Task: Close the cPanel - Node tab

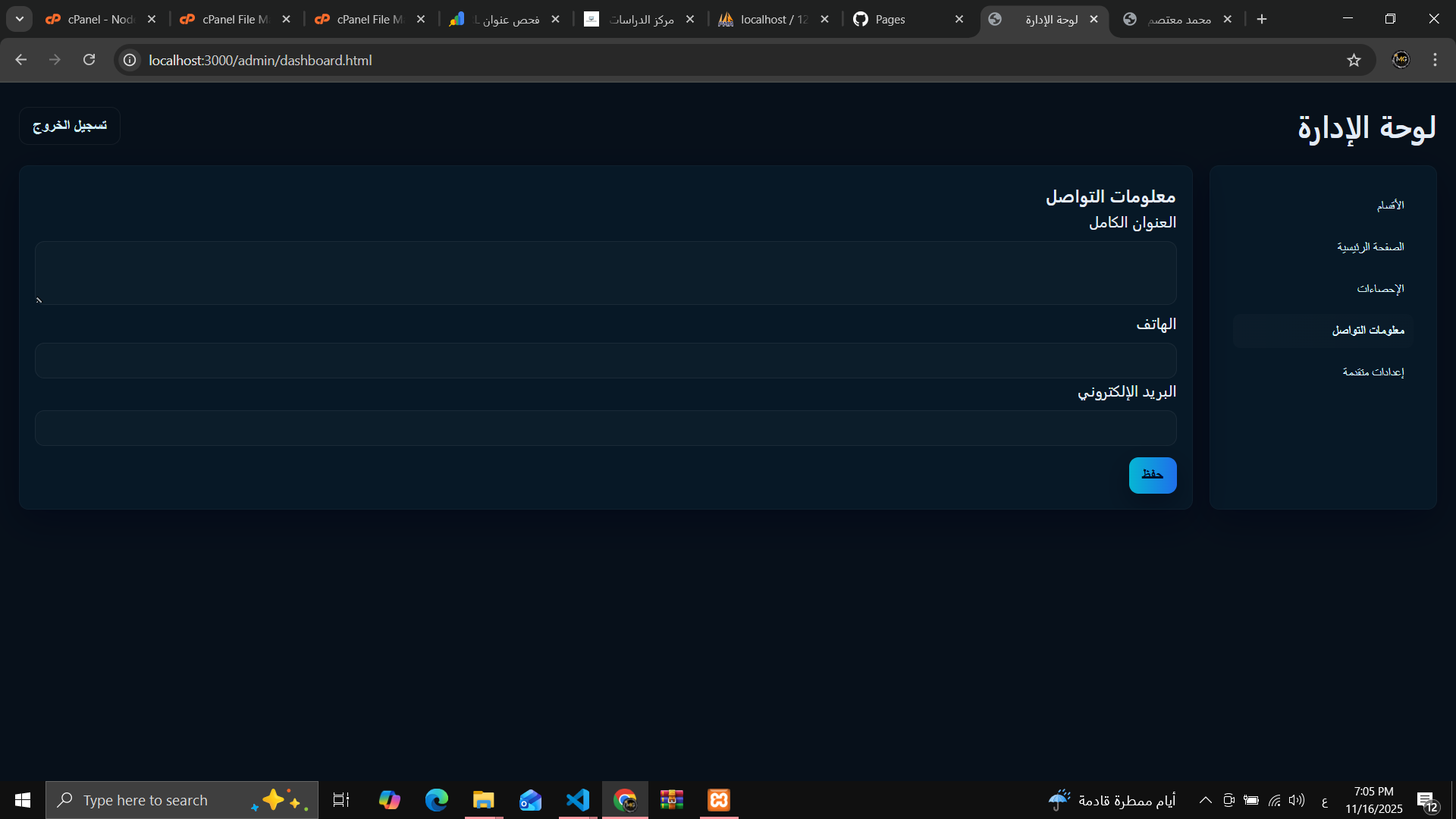Action: (152, 19)
